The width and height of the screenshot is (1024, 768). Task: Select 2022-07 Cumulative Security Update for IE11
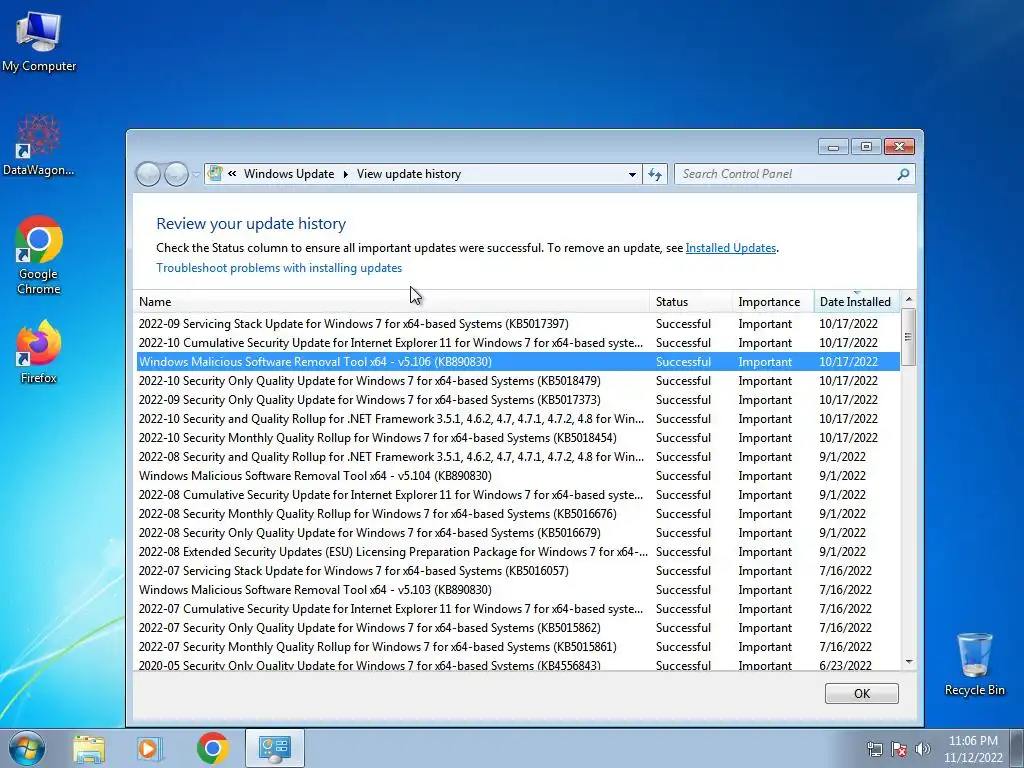click(518, 609)
